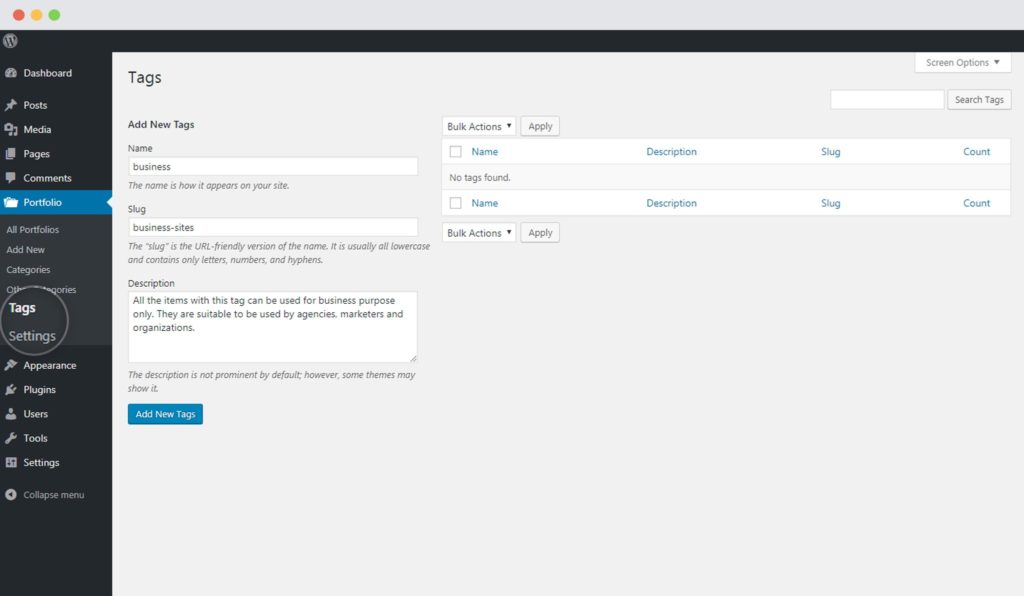Click the Collapse menu arrow icon
Viewport: 1024px width, 596px height.
click(x=10, y=495)
